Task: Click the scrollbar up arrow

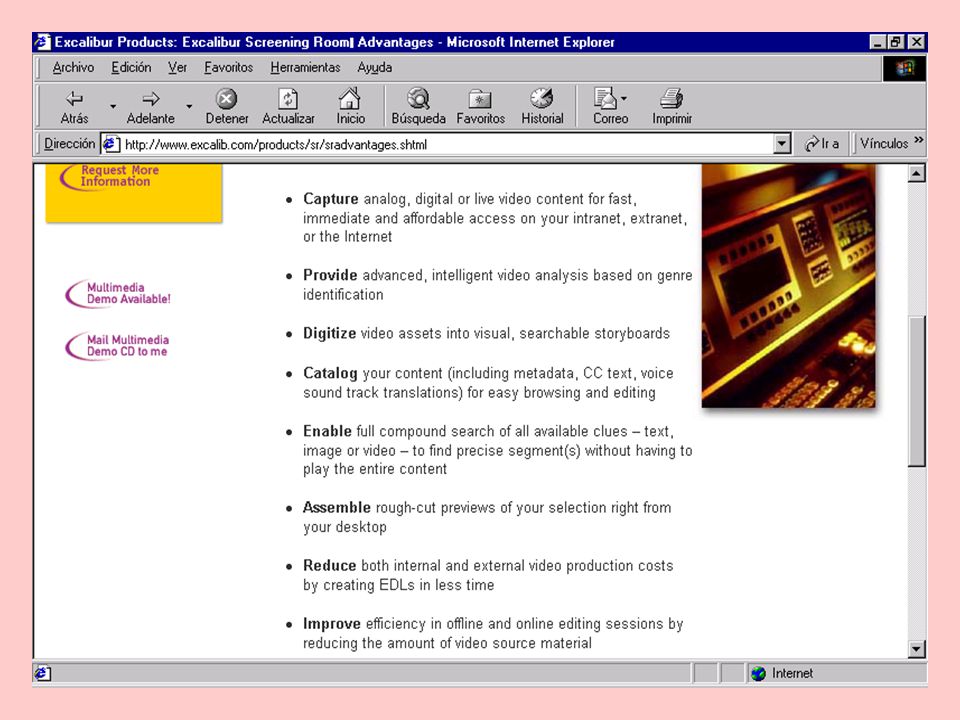Action: tap(917, 174)
